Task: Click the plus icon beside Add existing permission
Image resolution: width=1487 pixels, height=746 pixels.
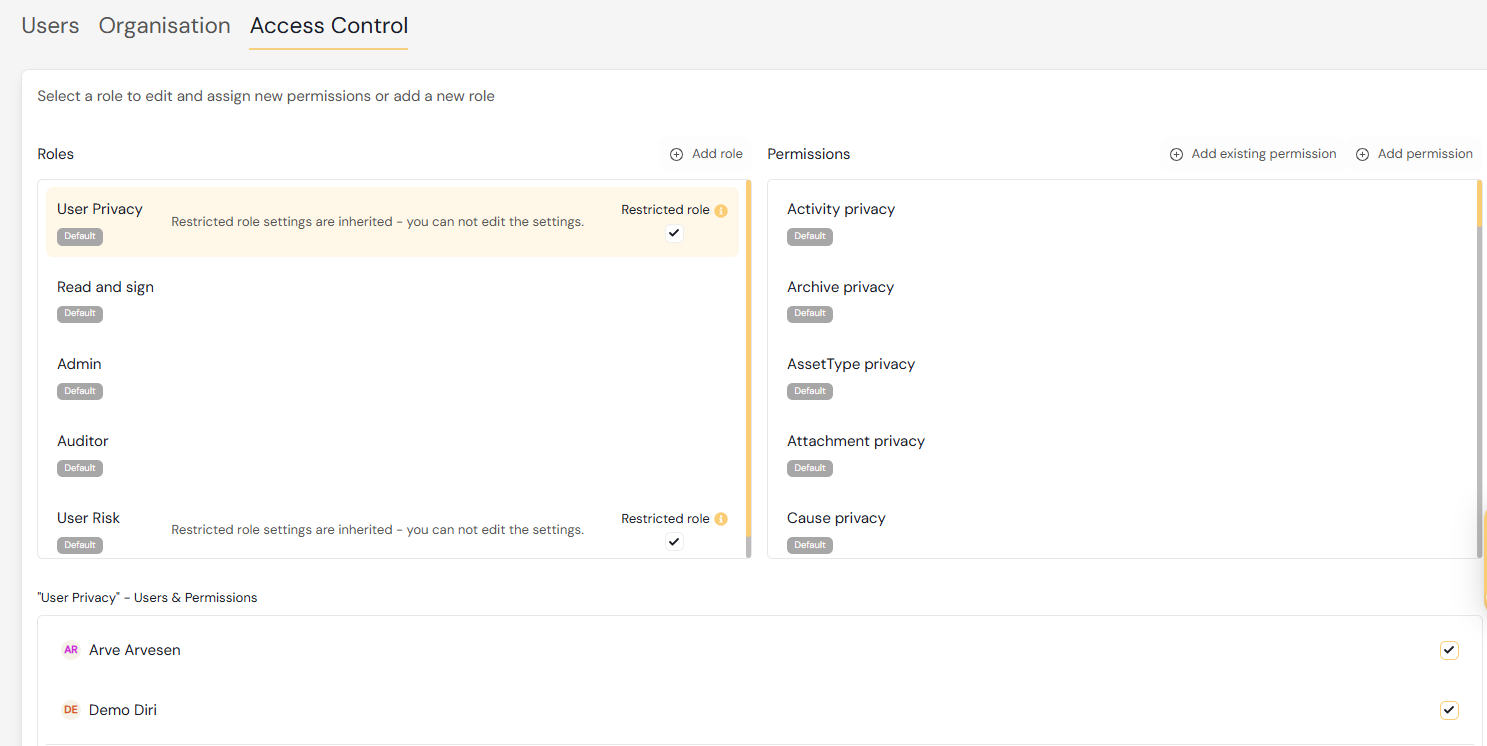Action: (1176, 154)
